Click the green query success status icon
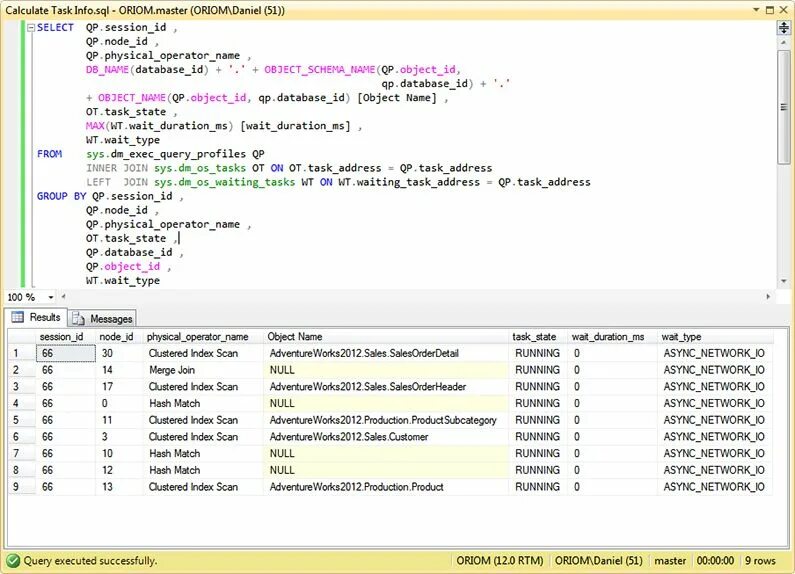This screenshot has width=795, height=574. [x=13, y=561]
